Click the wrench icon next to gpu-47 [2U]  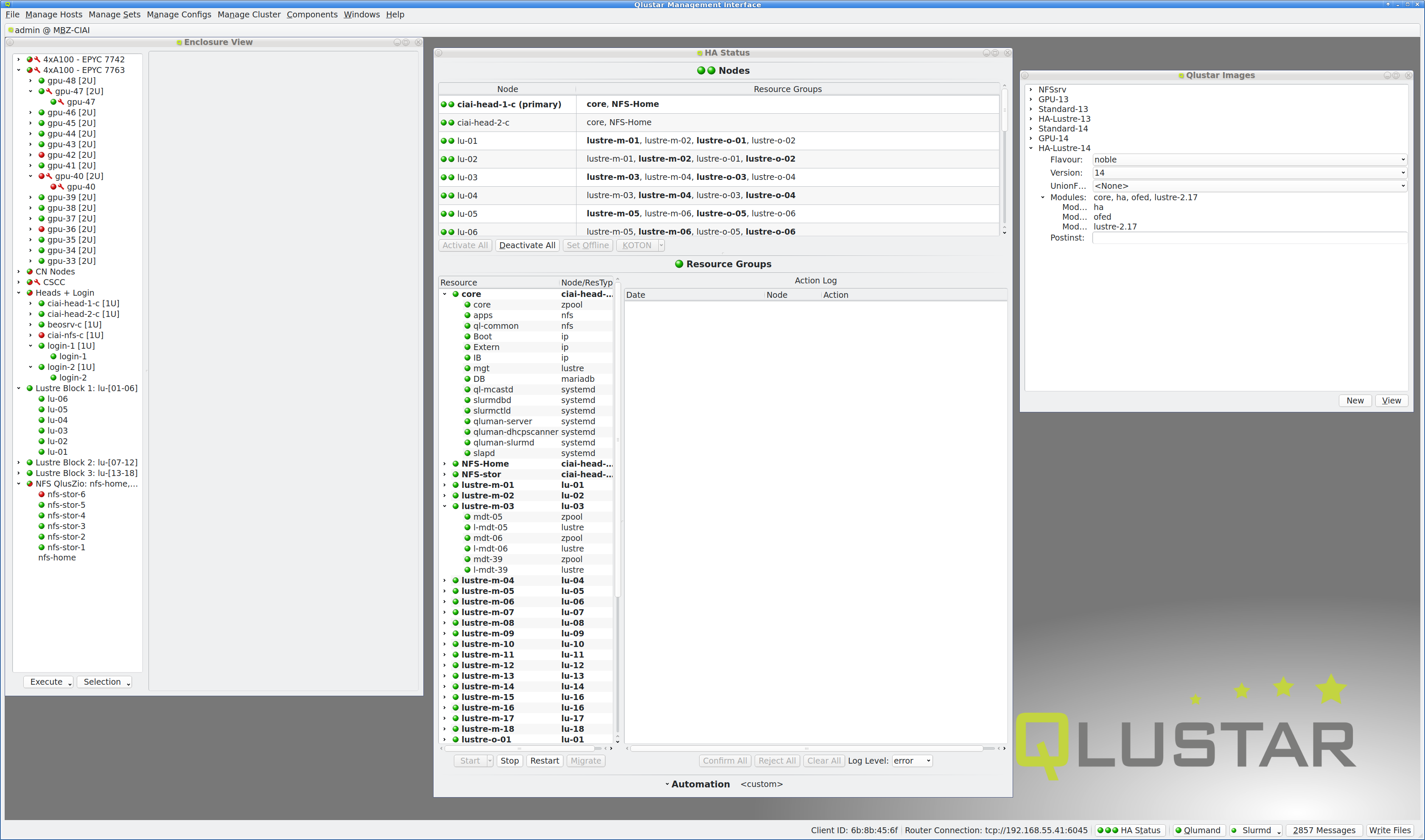pos(49,91)
